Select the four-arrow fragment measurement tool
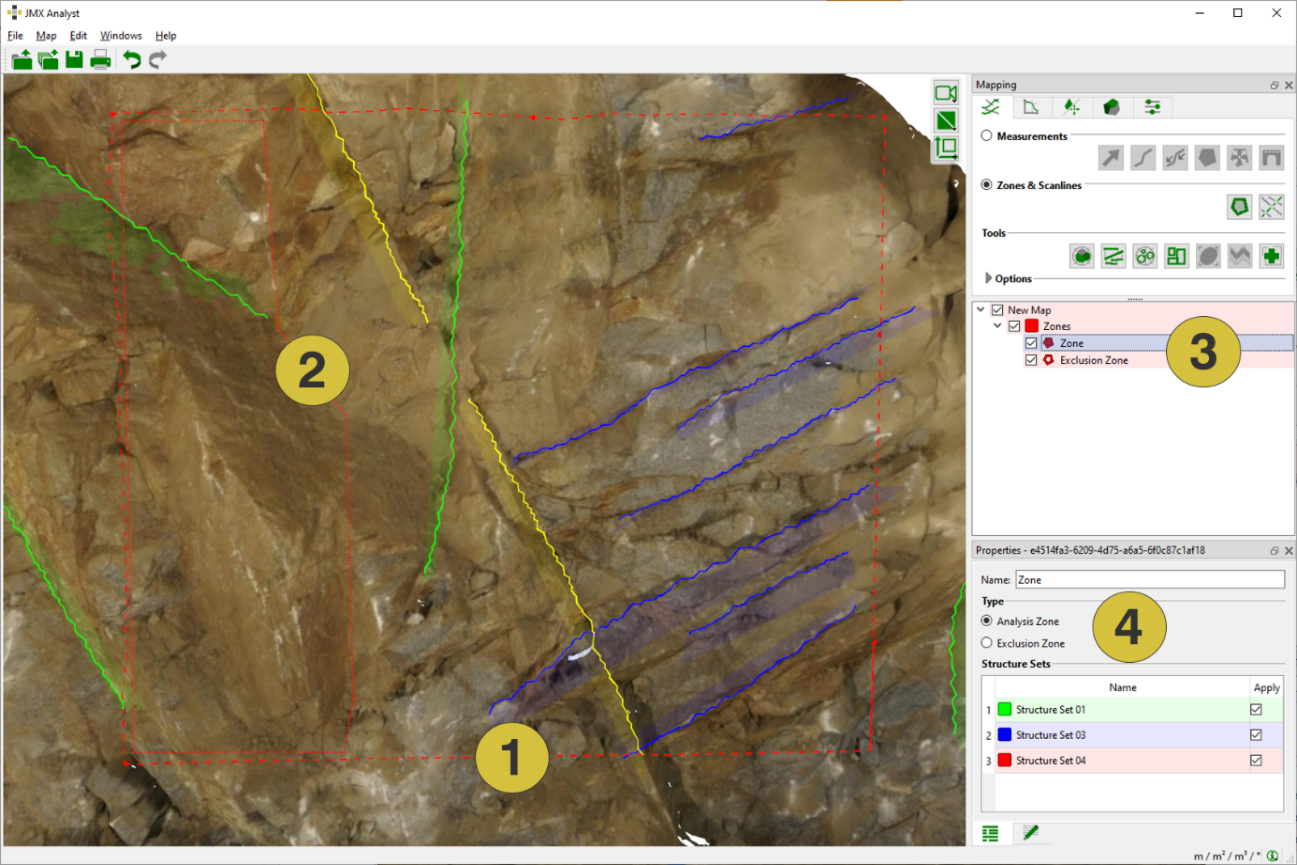The height and width of the screenshot is (865, 1297). coord(1239,157)
